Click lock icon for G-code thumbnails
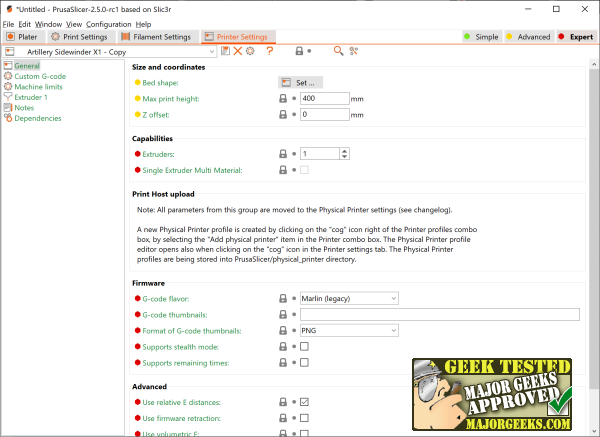Screen dimensions: 600x437 pyautogui.click(x=283, y=315)
